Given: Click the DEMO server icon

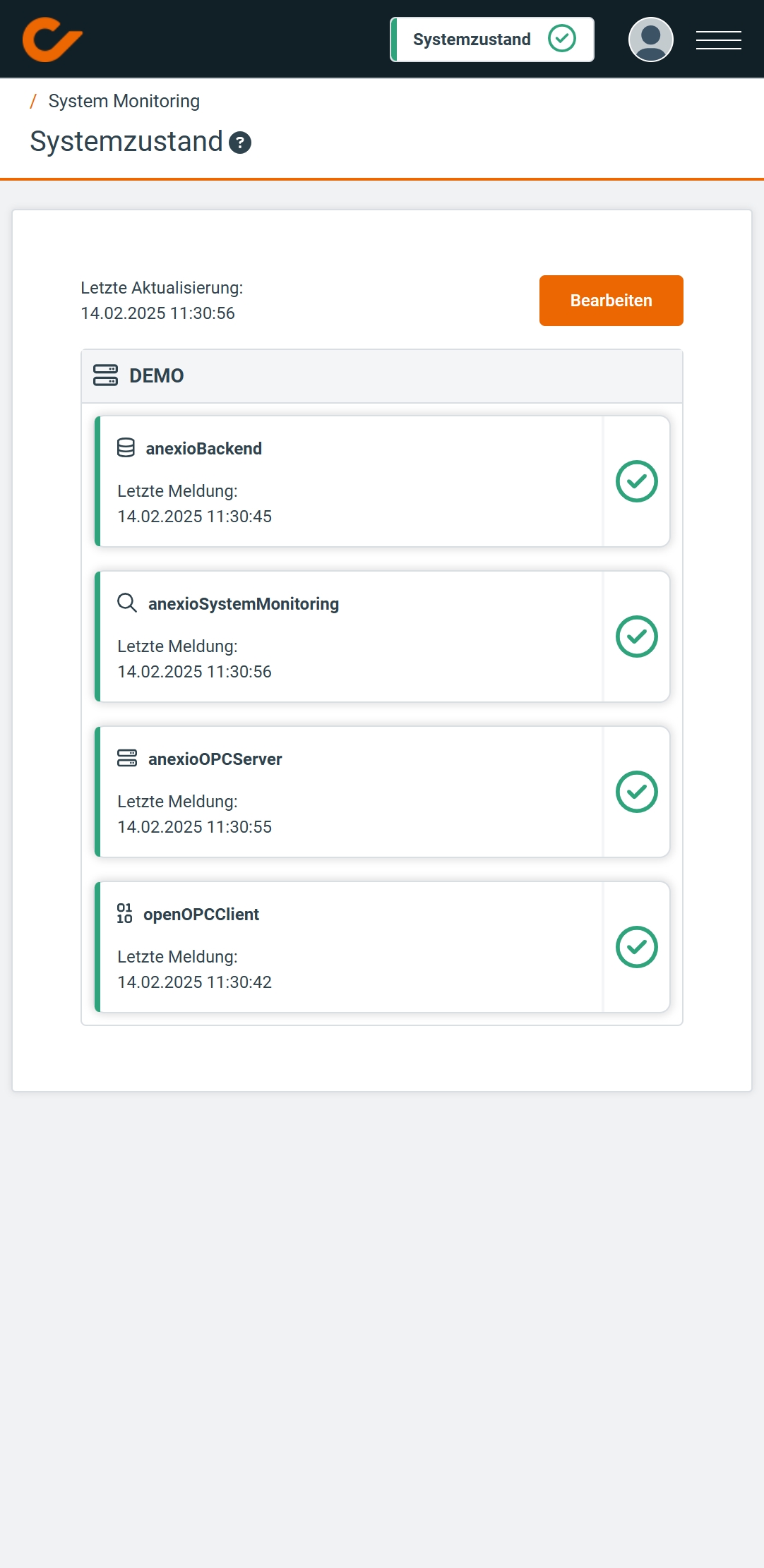Looking at the screenshot, I should [x=106, y=375].
